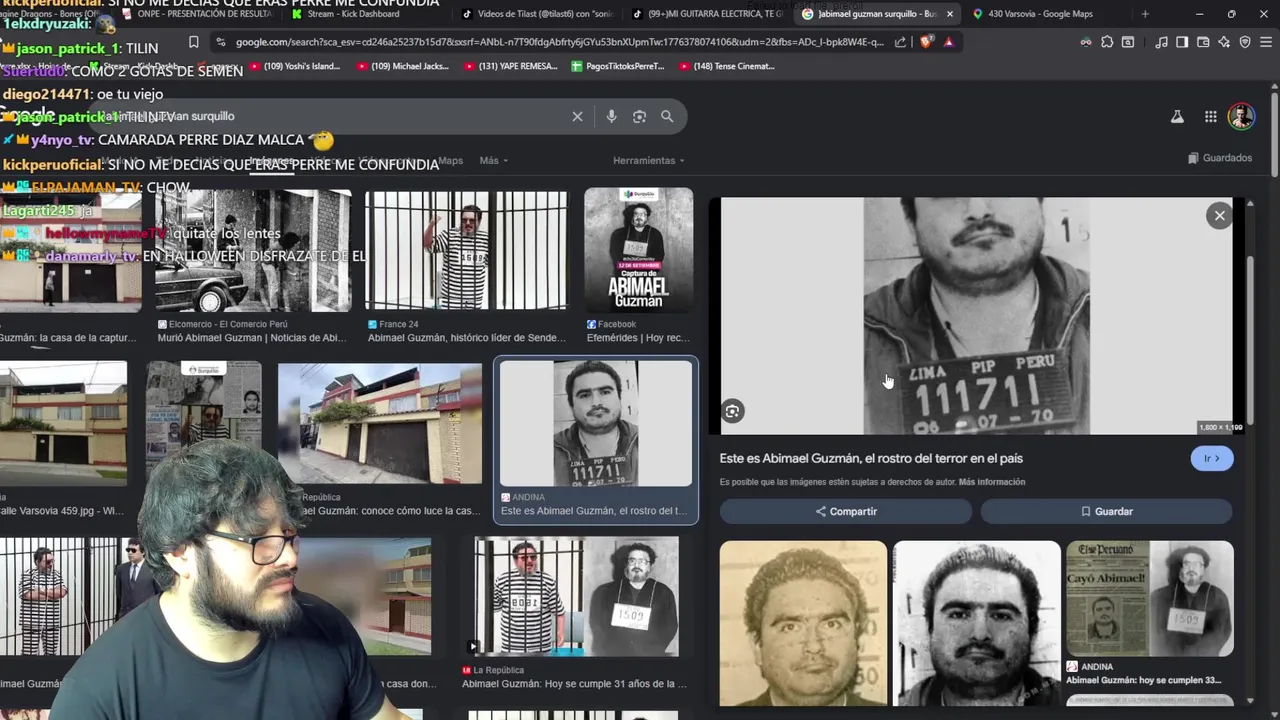Open the Tense Cinematic bookmark
Viewport: 1280px width, 720px height.
click(x=726, y=66)
